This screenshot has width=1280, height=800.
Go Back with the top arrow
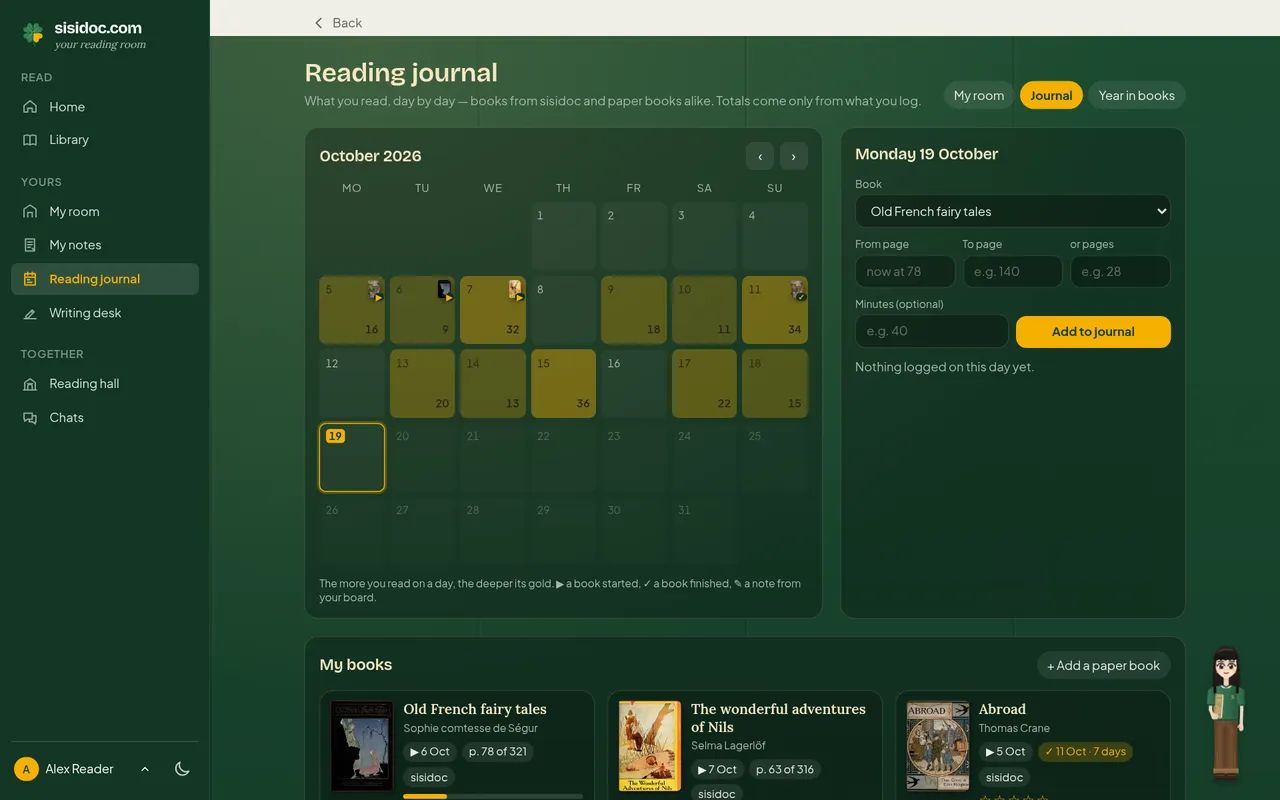[338, 22]
